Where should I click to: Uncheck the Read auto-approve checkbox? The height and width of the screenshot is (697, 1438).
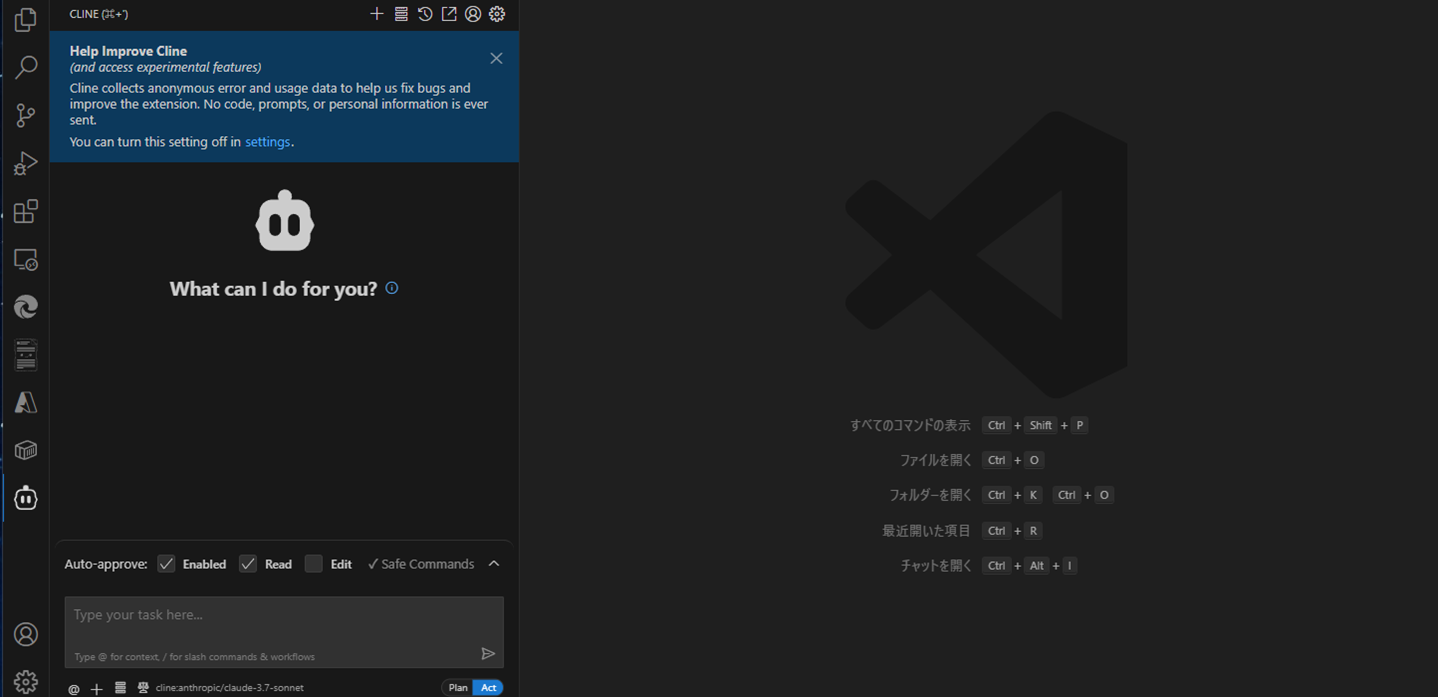(248, 564)
